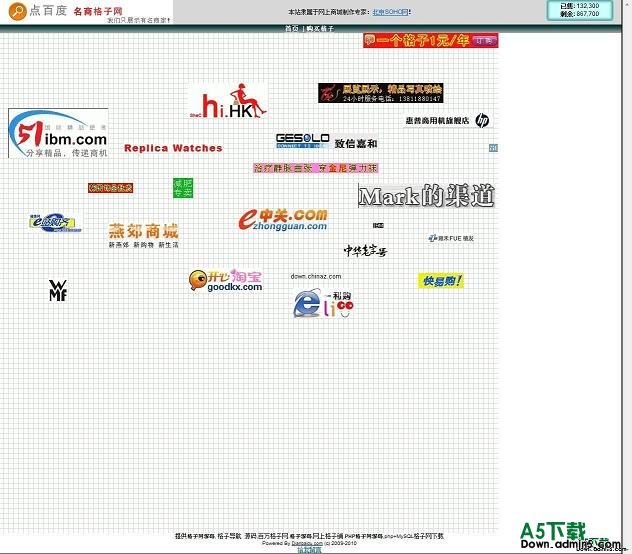Click the GESOLO logo
Image resolution: width=632 pixels, height=554 pixels.
point(302,140)
